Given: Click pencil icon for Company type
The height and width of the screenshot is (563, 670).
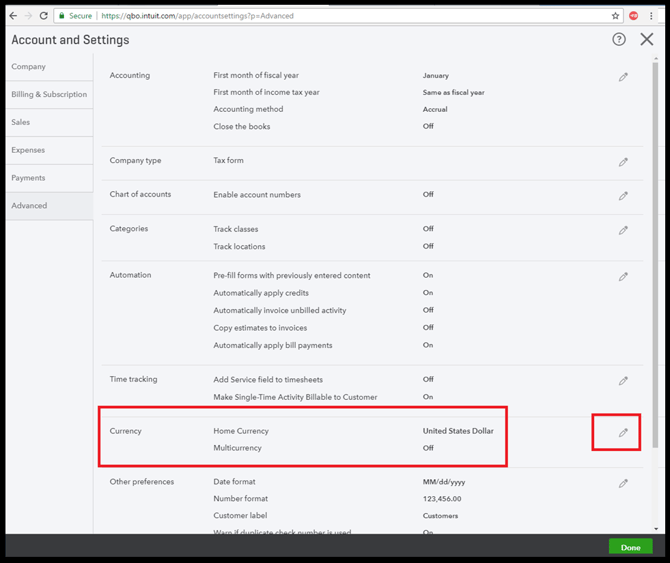Looking at the screenshot, I should tap(623, 162).
